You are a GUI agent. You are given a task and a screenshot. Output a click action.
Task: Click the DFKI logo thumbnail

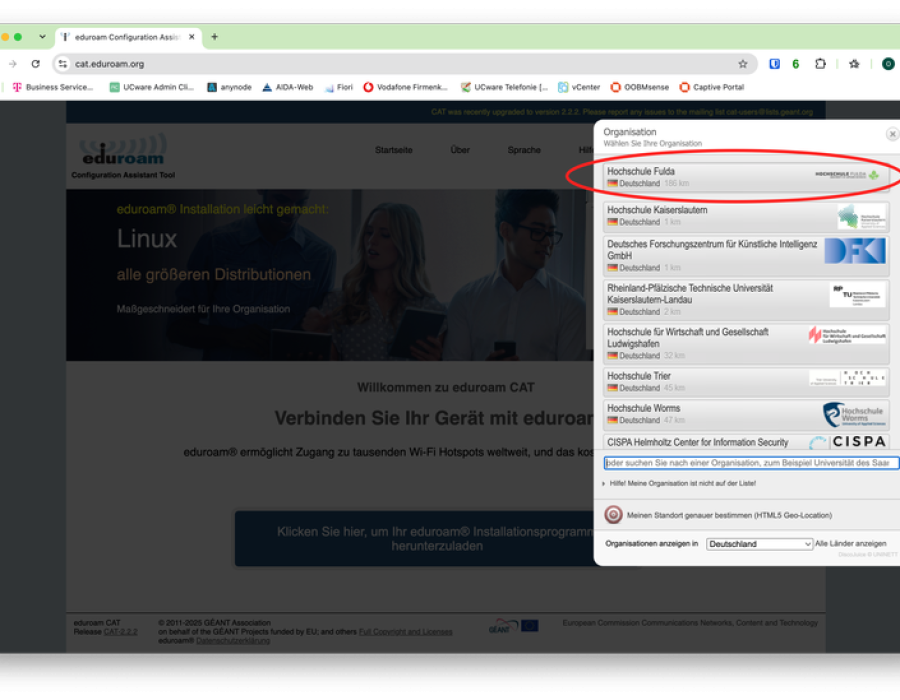pos(855,251)
